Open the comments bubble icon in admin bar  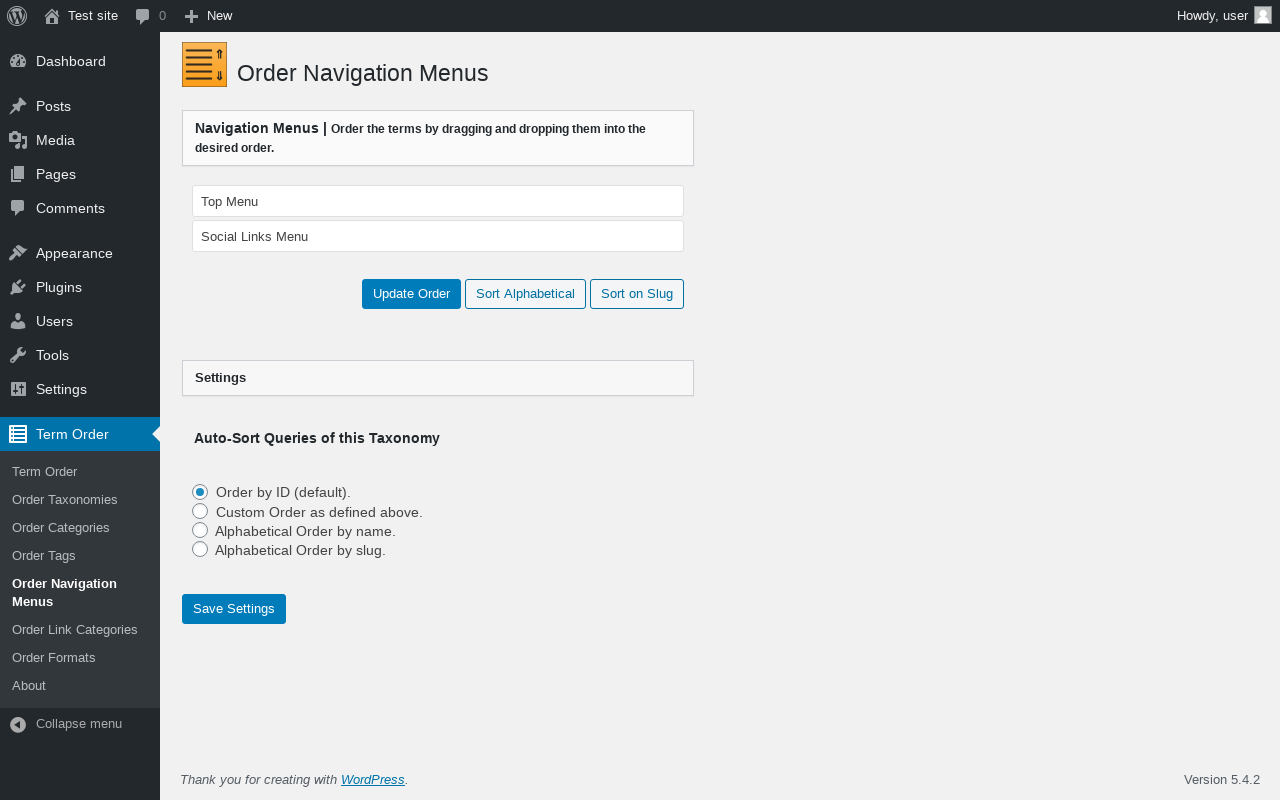point(143,16)
